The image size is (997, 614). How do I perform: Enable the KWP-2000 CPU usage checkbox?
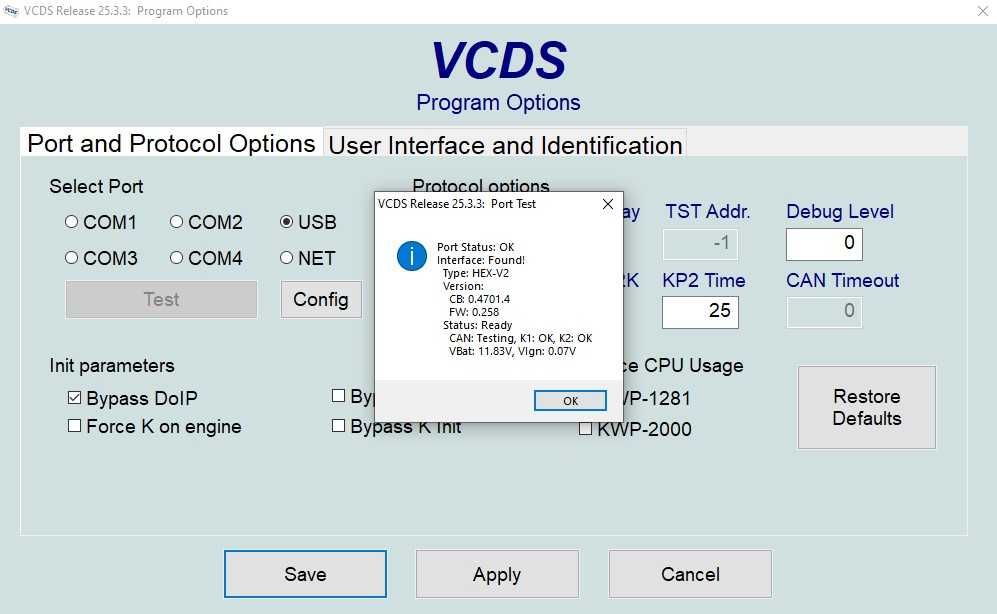click(x=586, y=429)
